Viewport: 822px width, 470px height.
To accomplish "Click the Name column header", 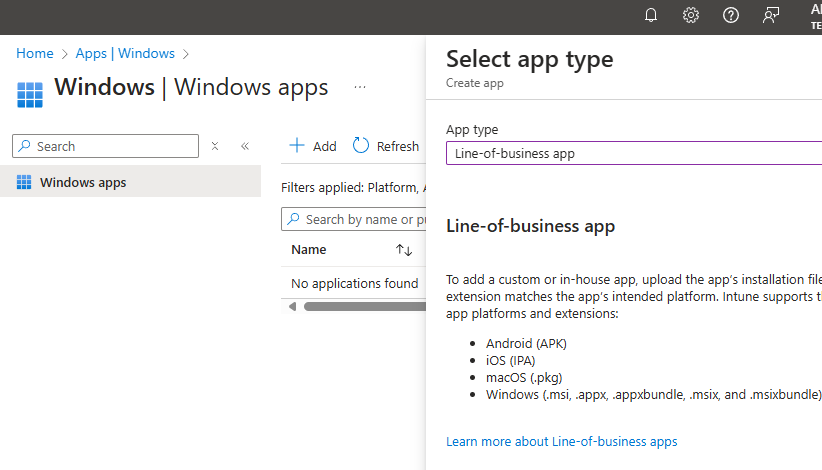I will [309, 250].
